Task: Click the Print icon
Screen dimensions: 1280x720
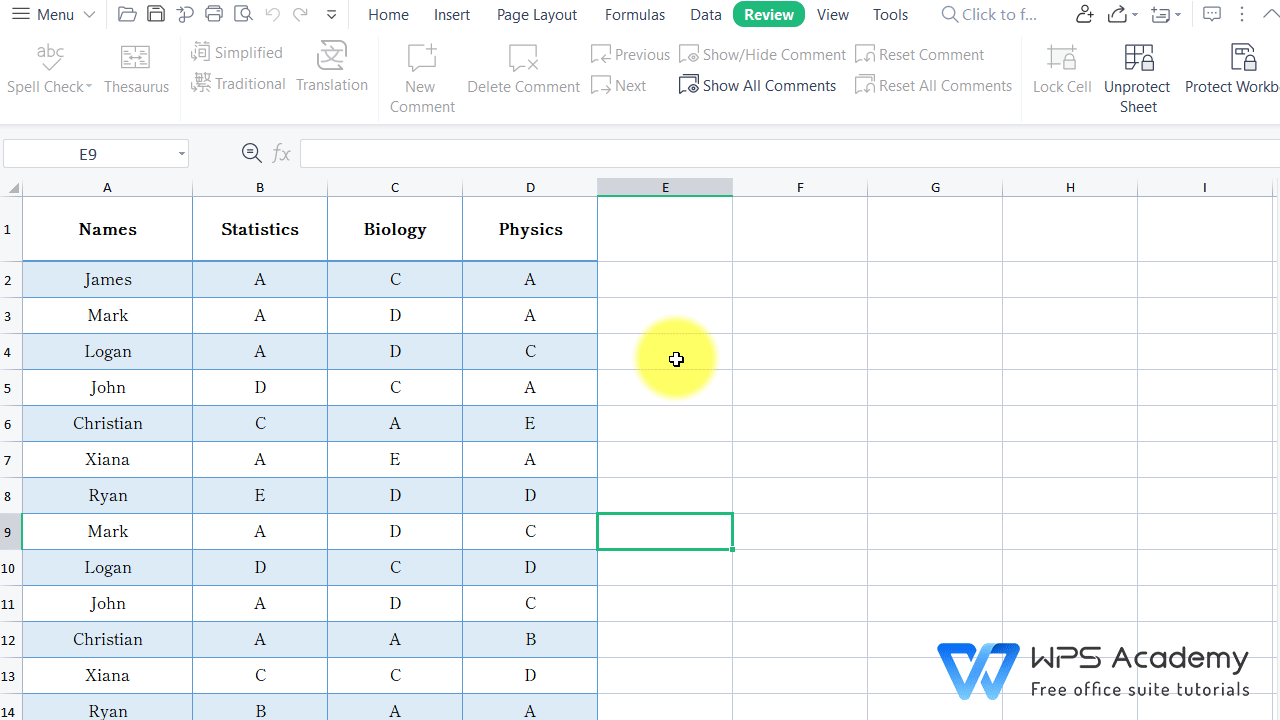Action: [x=213, y=14]
